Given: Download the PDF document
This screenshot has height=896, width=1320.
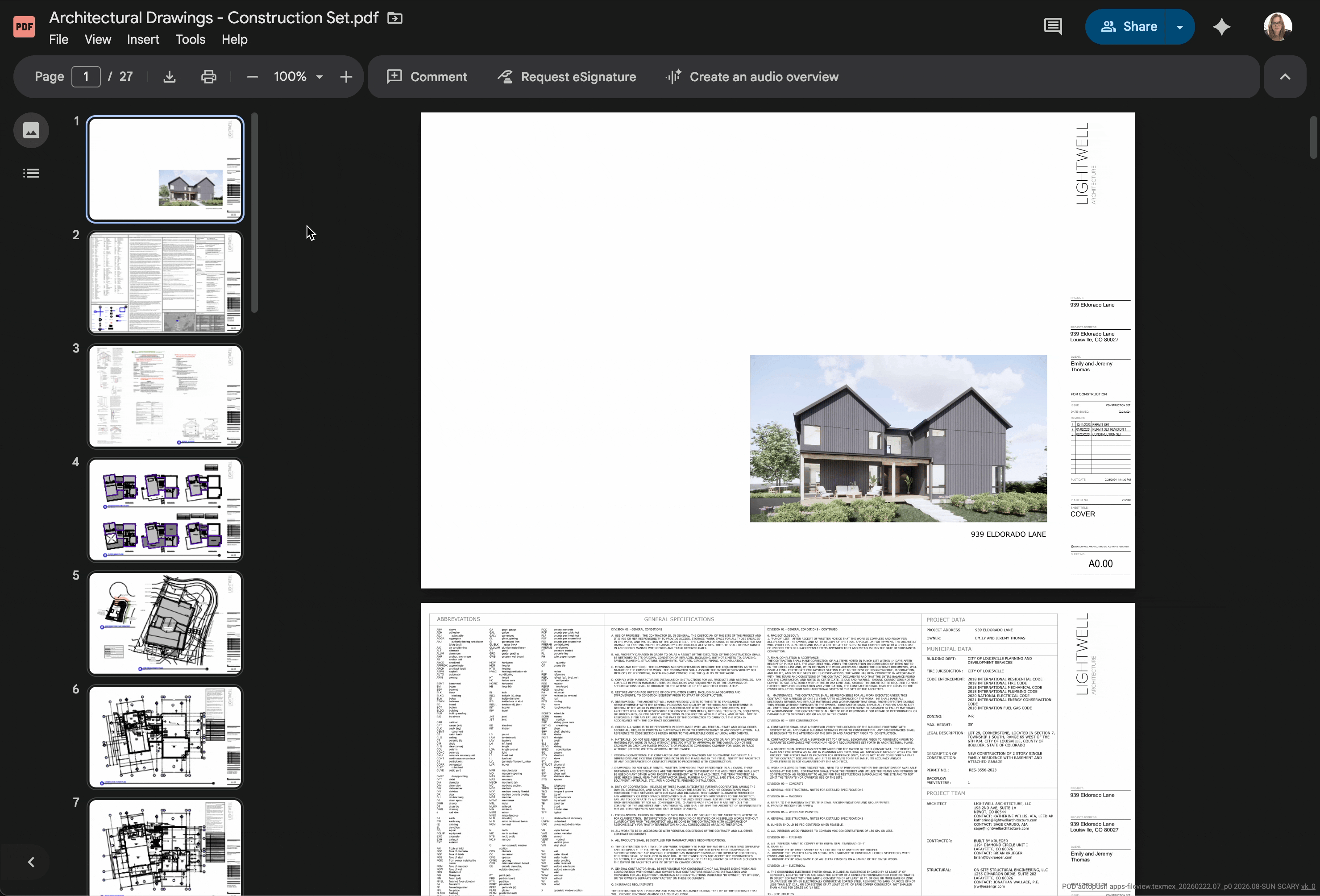Looking at the screenshot, I should [x=169, y=77].
